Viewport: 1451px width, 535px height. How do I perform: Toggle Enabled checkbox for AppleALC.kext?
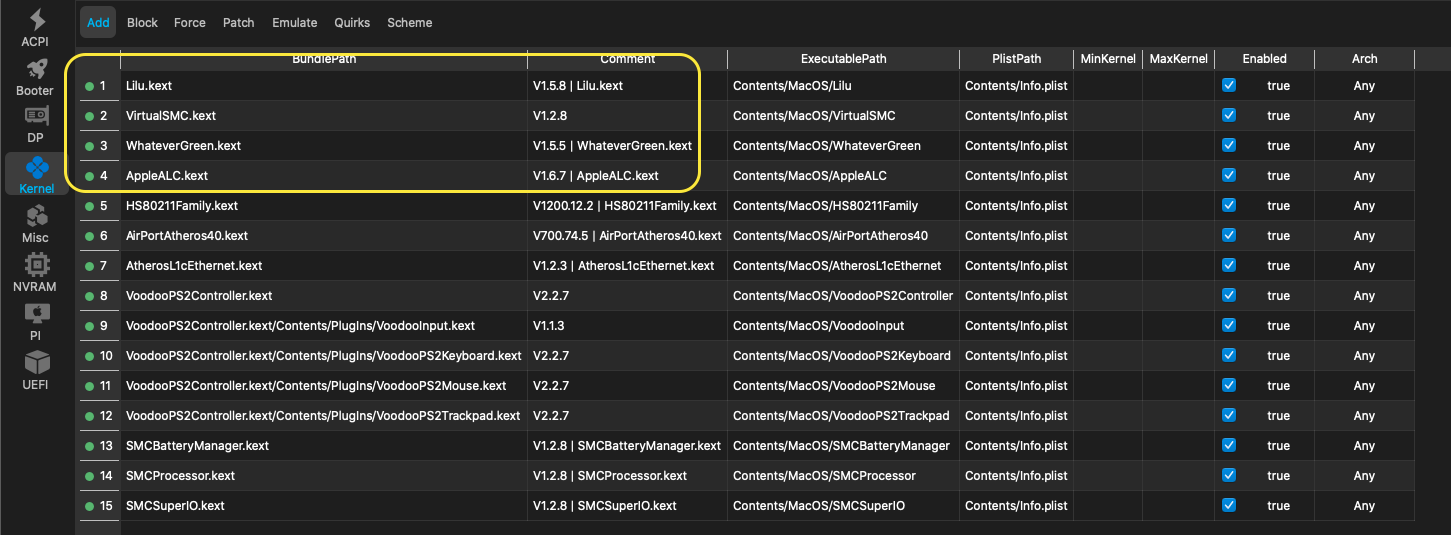click(1229, 175)
